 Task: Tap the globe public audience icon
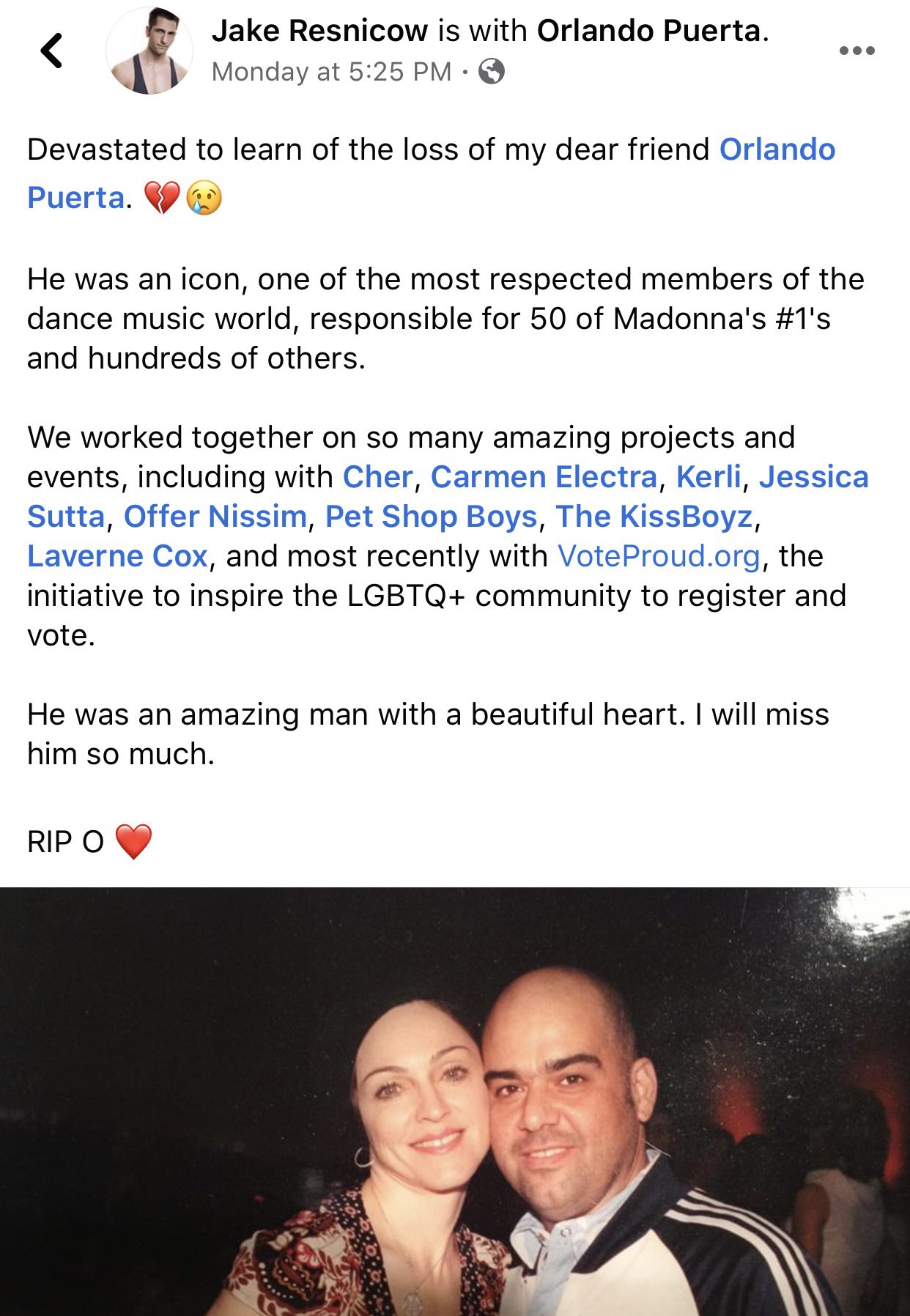pyautogui.click(x=492, y=72)
